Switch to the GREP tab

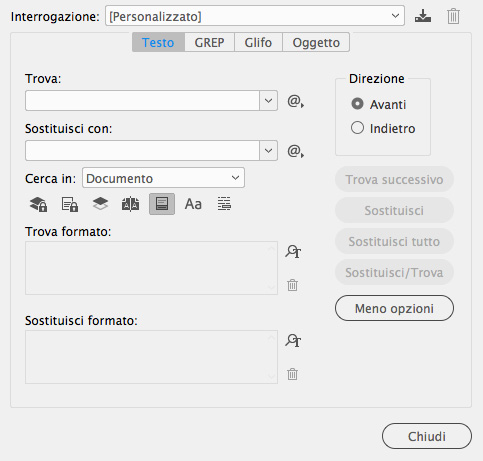coord(209,42)
